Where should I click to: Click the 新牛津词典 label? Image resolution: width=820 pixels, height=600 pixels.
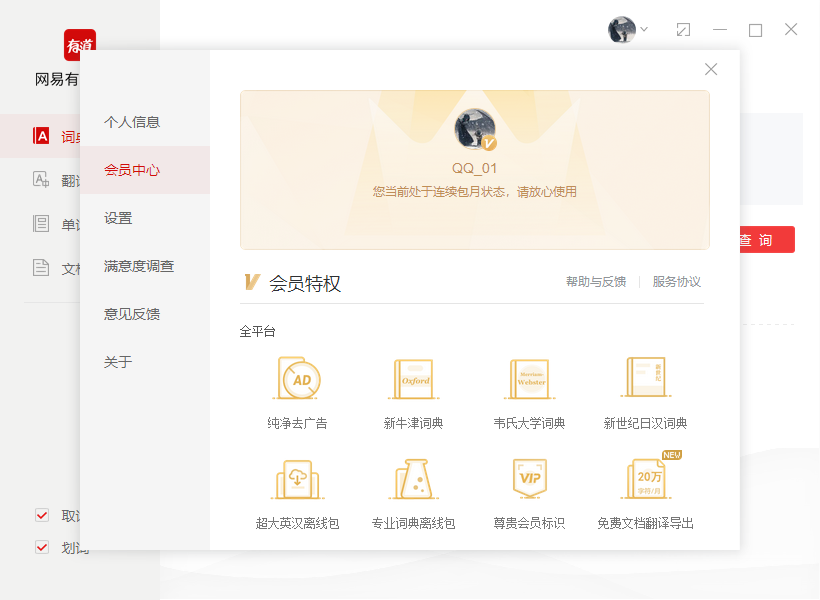[x=414, y=423]
